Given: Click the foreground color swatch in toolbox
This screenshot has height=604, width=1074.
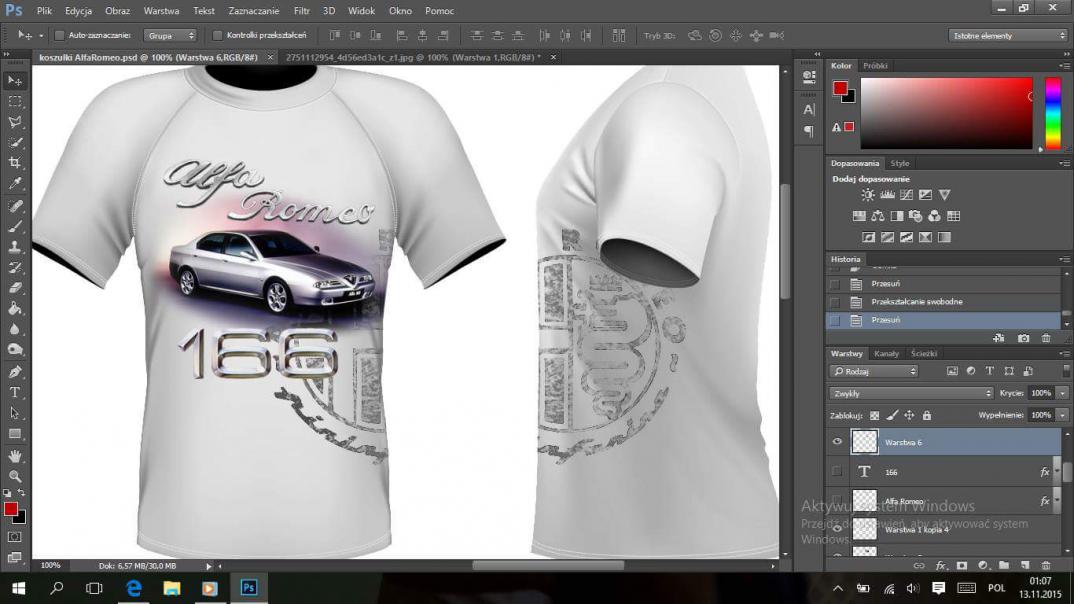Looking at the screenshot, I should pos(10,509).
